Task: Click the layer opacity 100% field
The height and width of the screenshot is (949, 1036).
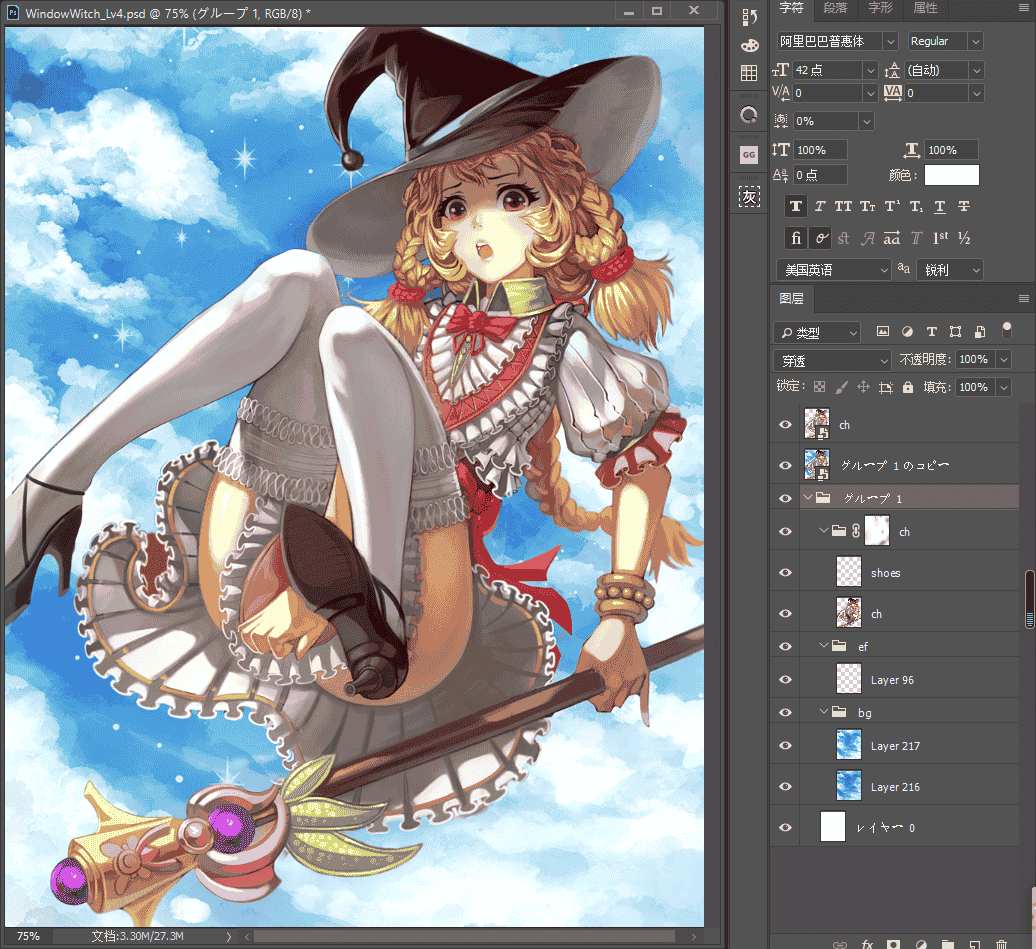Action: [x=974, y=360]
